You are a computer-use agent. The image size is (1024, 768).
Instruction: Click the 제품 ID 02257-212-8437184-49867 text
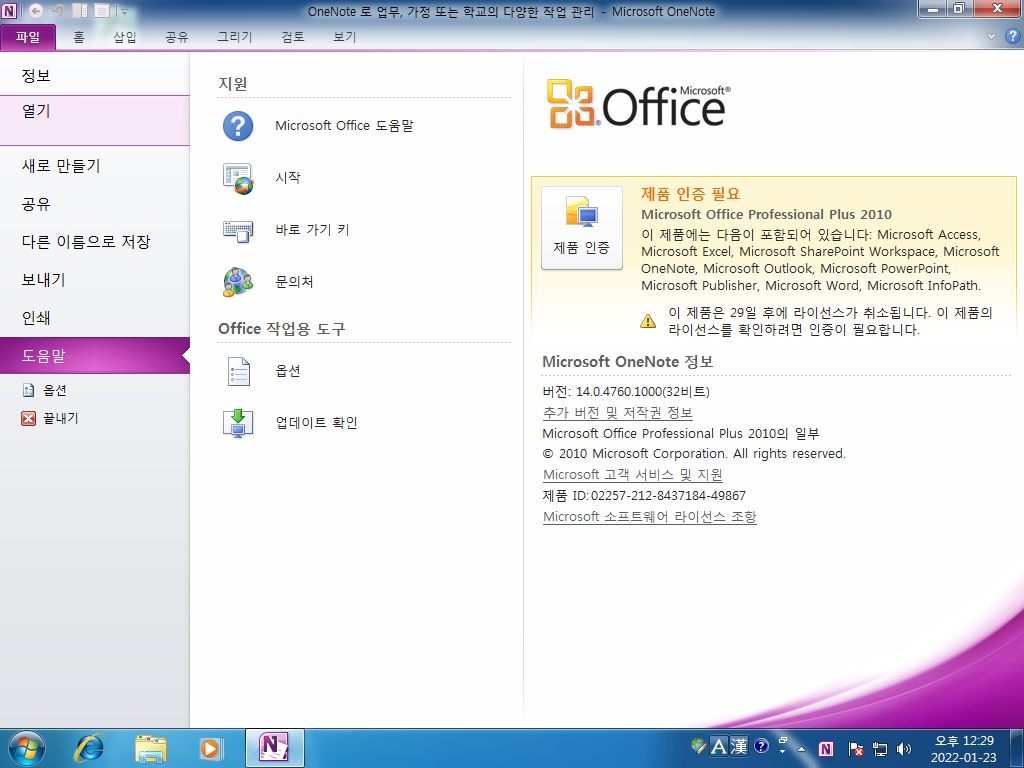point(643,496)
